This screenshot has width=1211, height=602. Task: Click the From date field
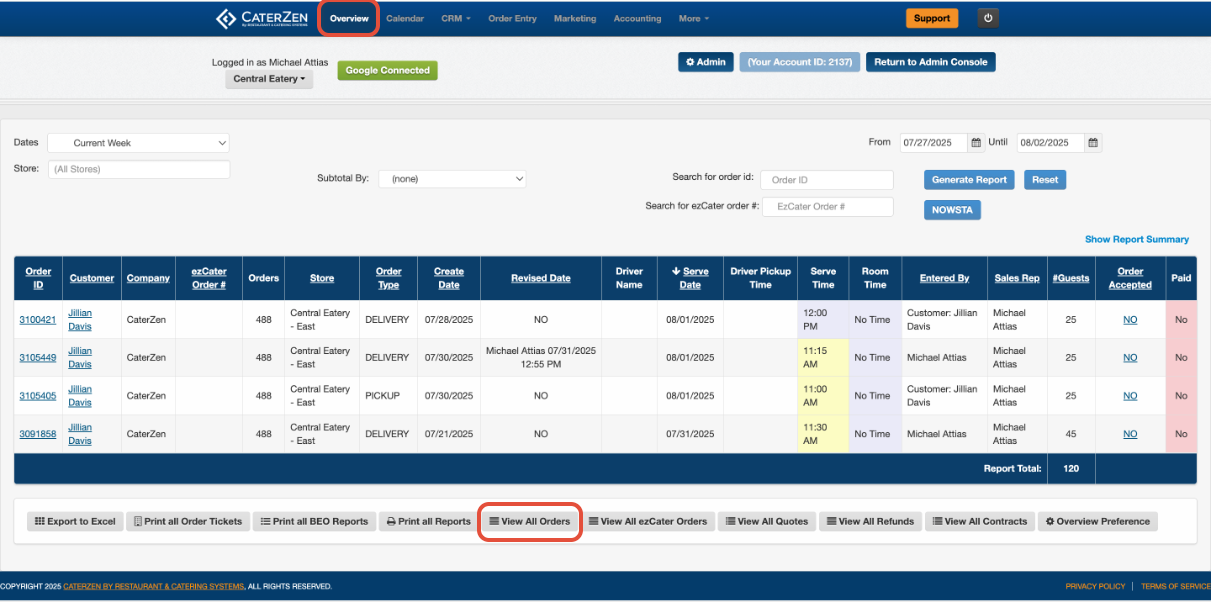click(934, 143)
